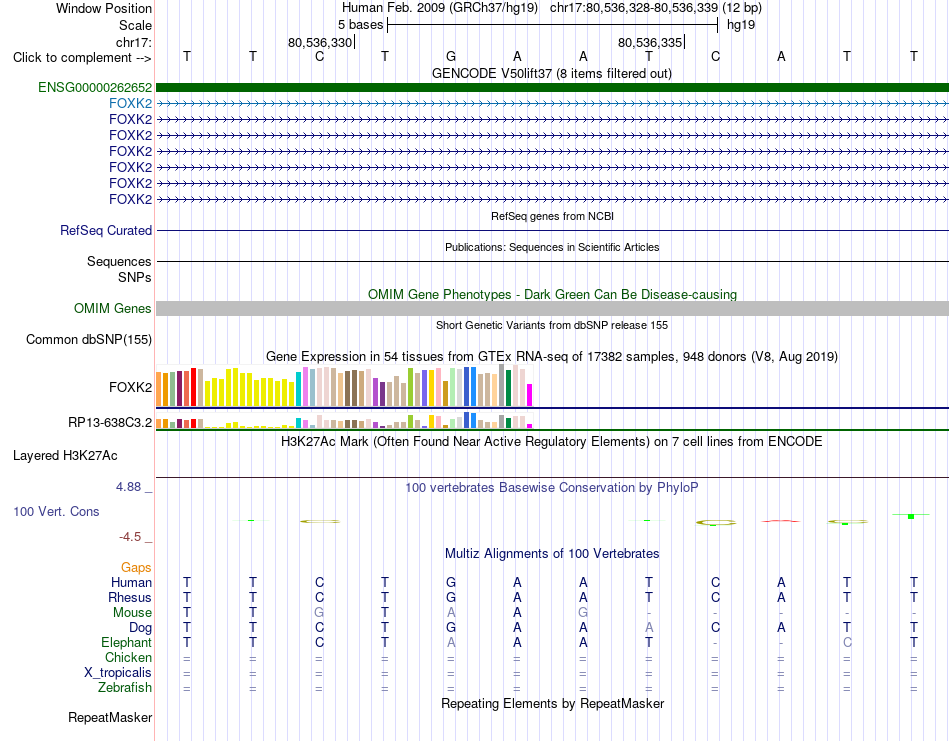Click the gray OMIM Genes item bar
The image size is (950, 741).
[x=552, y=308]
